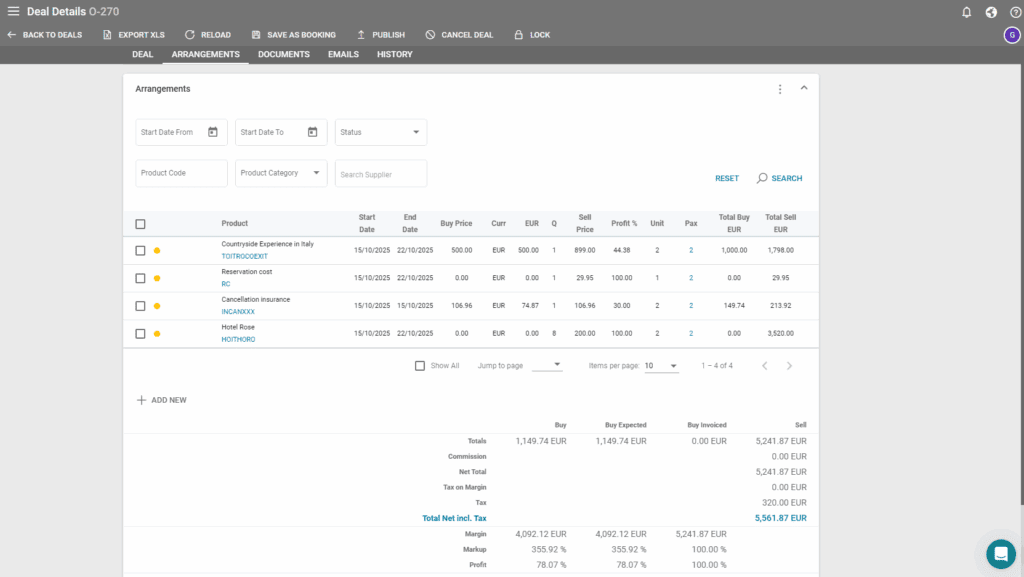Tick the Hotel Rose row checkbox

click(141, 334)
